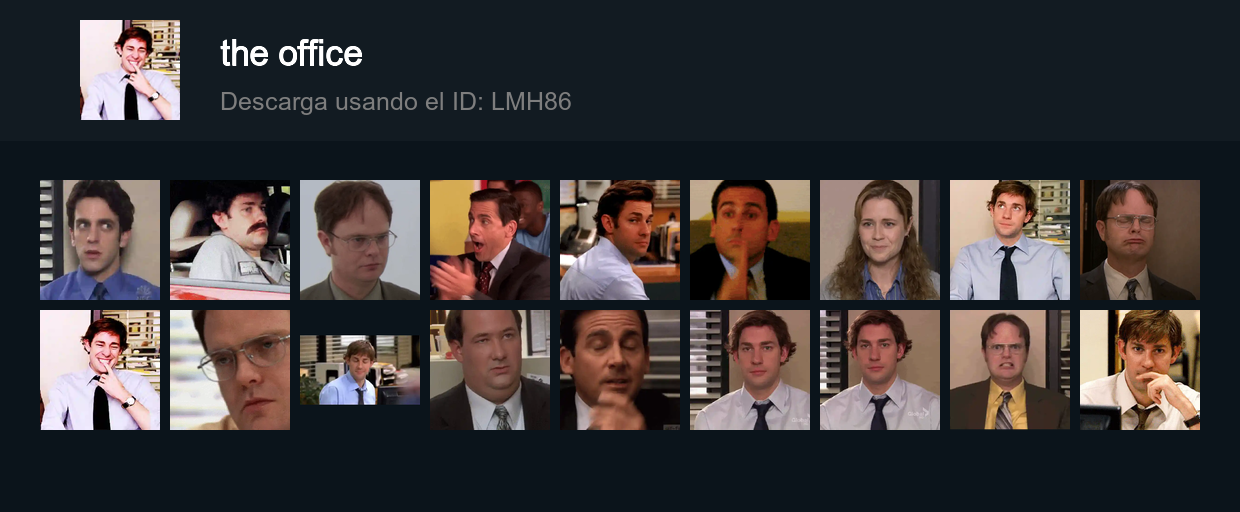
Task: Open sticker of woman with long curly hair
Action: pyautogui.click(x=880, y=240)
